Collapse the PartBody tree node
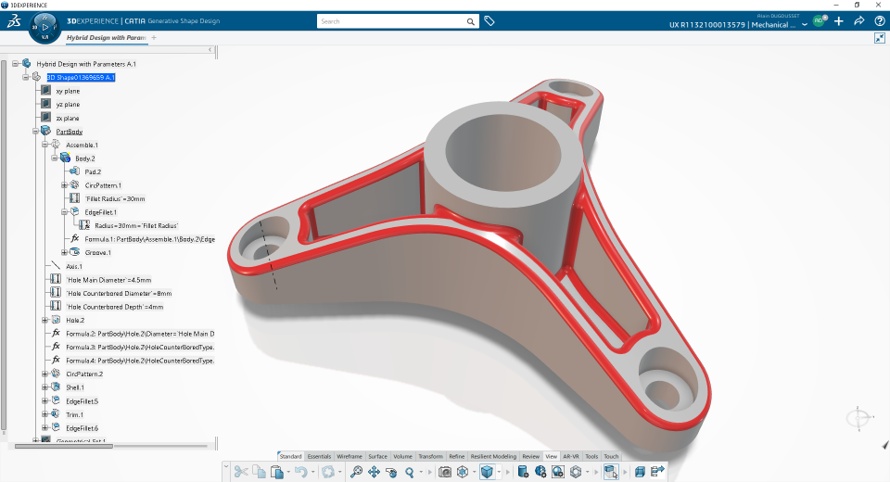This screenshot has width=890, height=482. pos(36,131)
